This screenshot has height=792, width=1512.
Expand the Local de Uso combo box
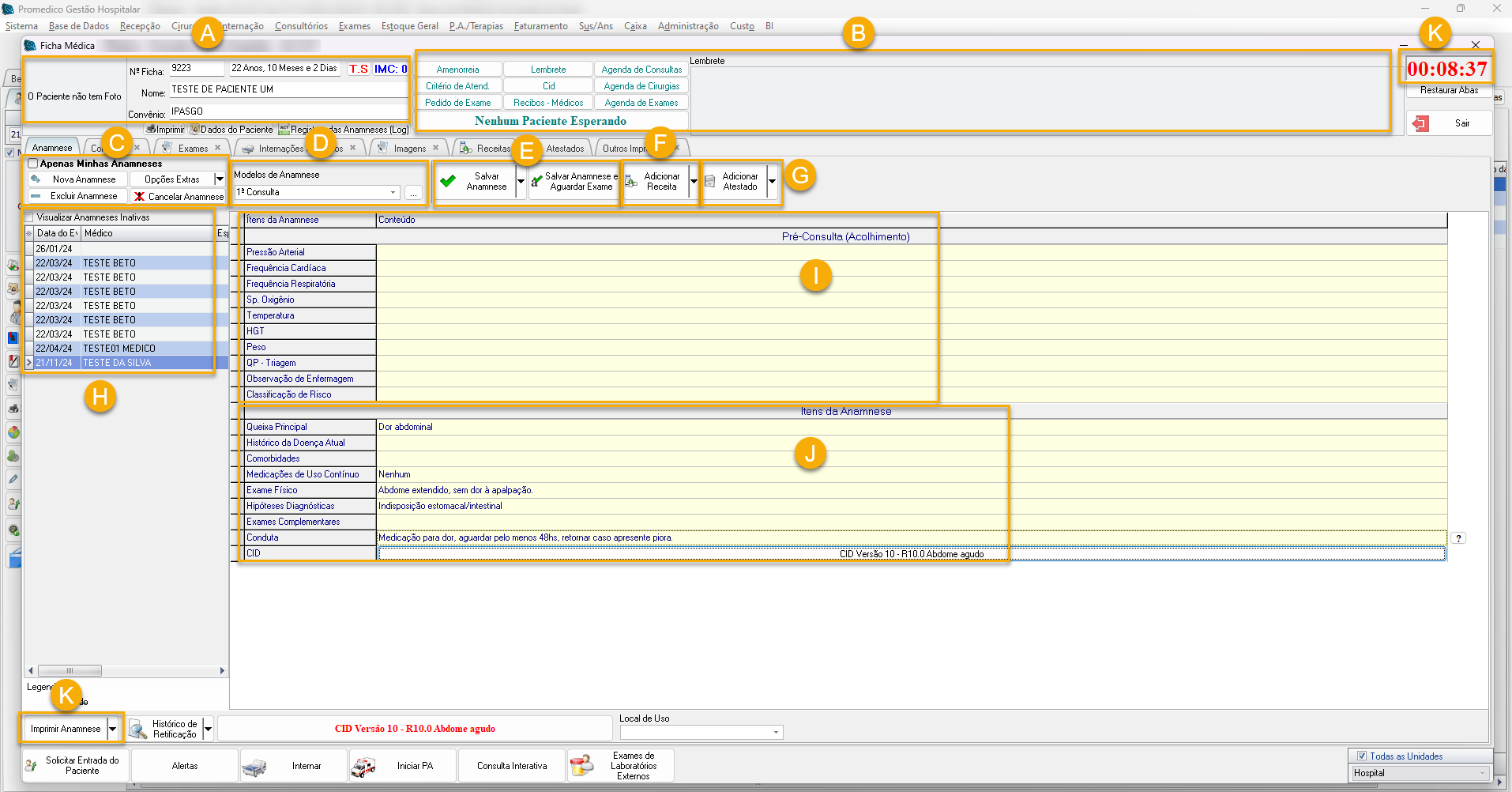776,733
